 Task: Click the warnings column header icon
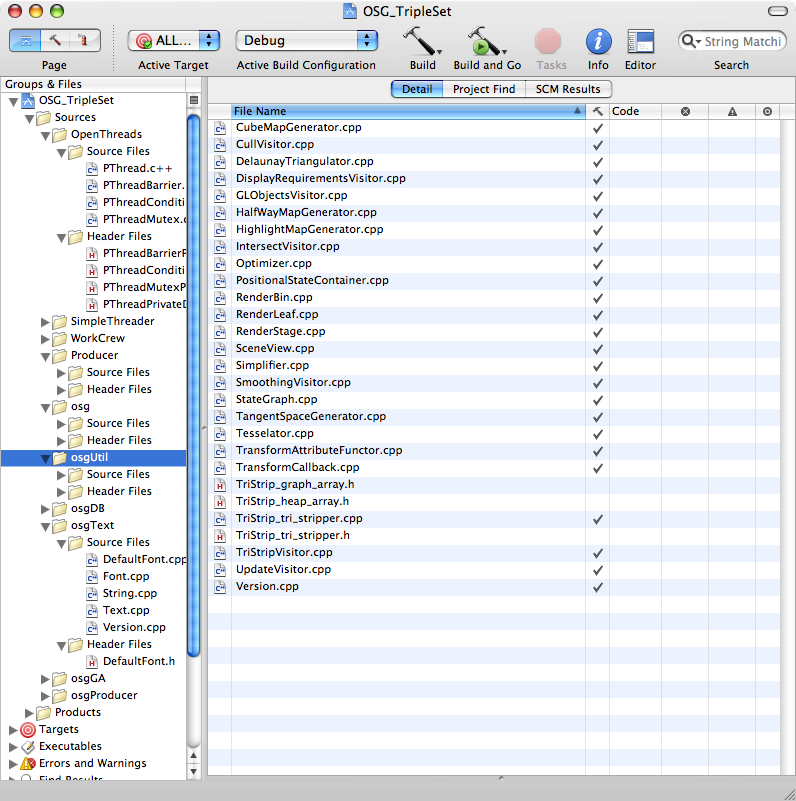[x=732, y=111]
